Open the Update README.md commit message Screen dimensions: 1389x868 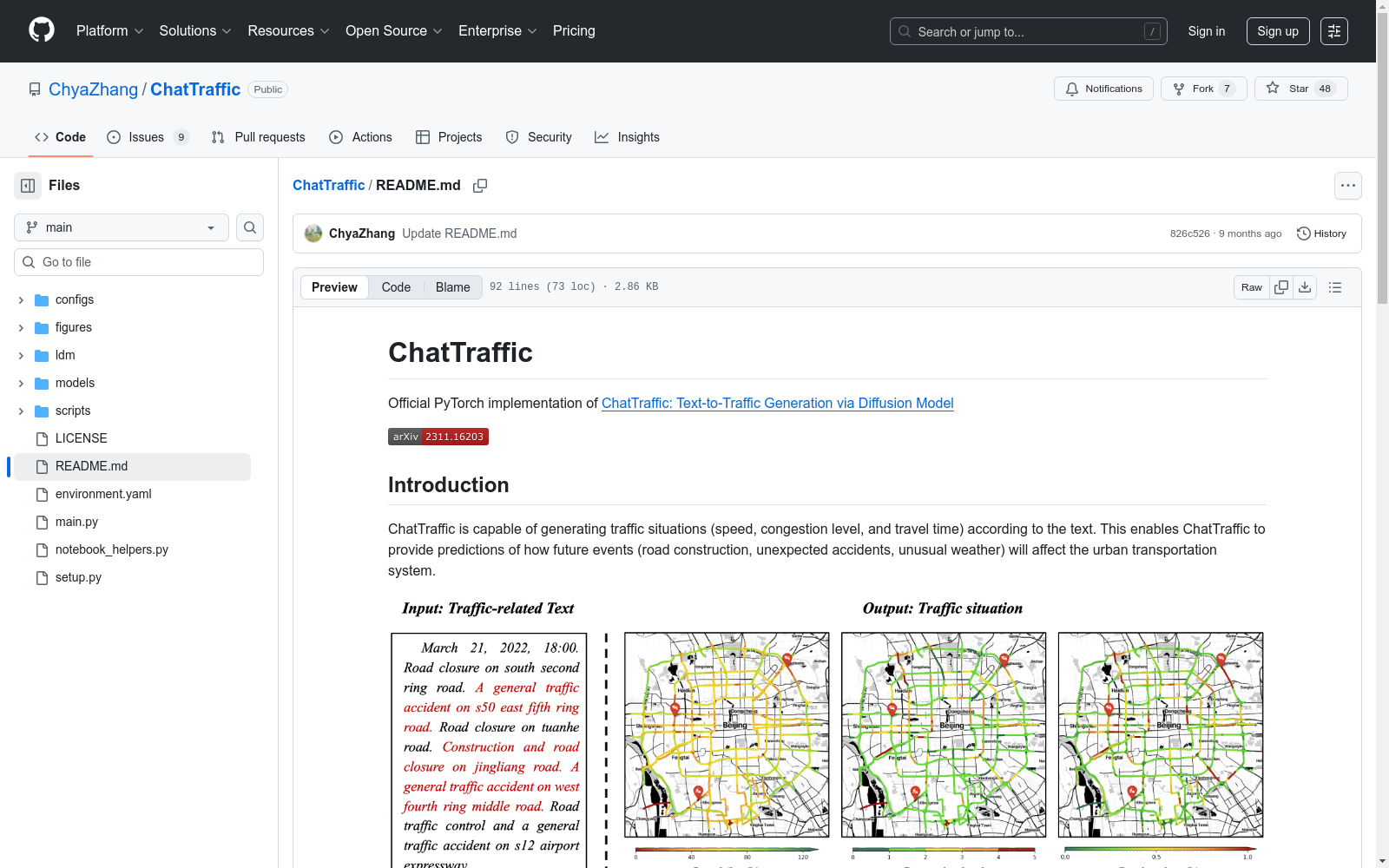click(459, 233)
